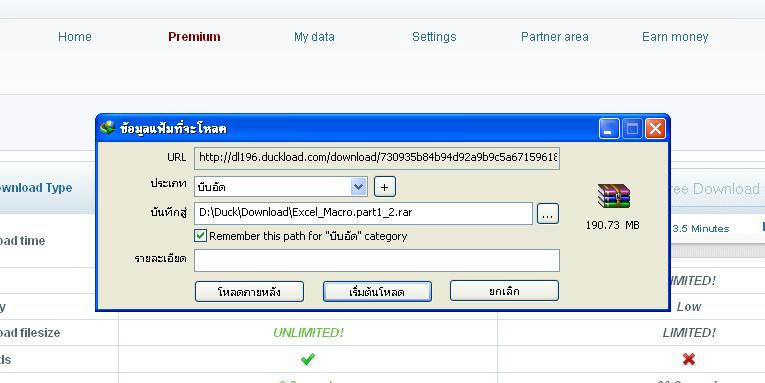The image size is (765, 383).
Task: Open the Premium tab
Action: click(x=194, y=37)
